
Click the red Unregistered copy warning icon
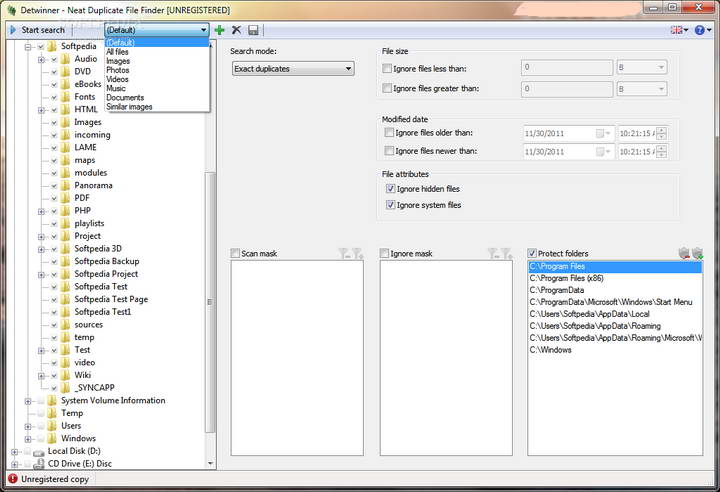pos(13,479)
